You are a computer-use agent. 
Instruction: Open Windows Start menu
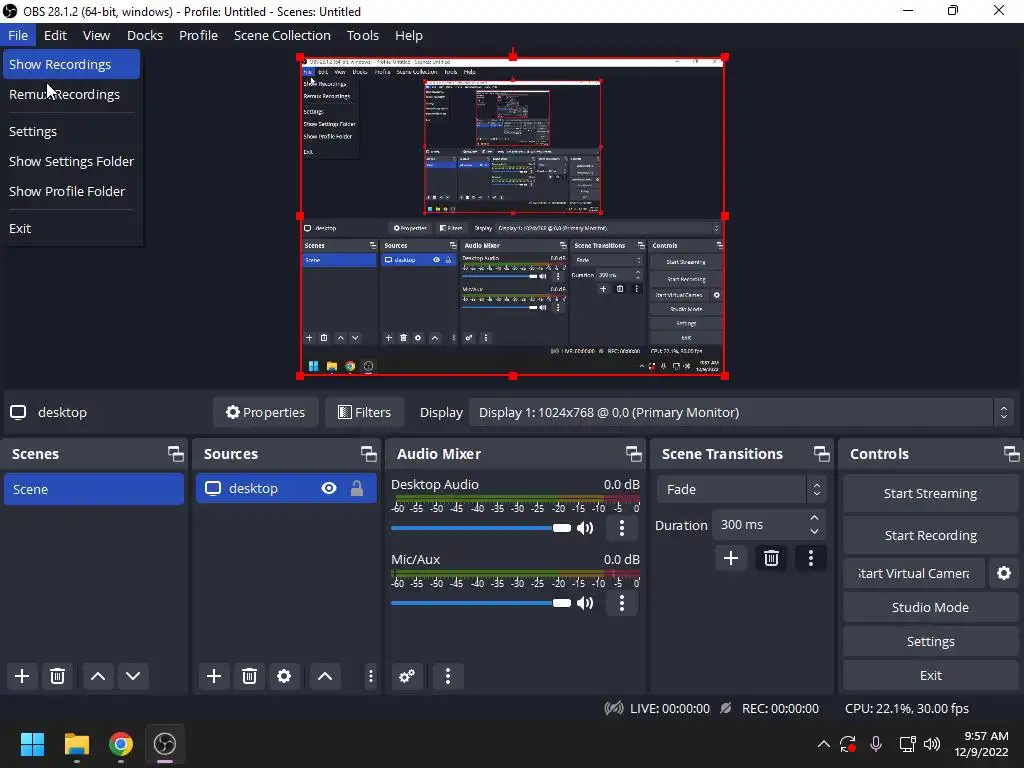coord(32,744)
